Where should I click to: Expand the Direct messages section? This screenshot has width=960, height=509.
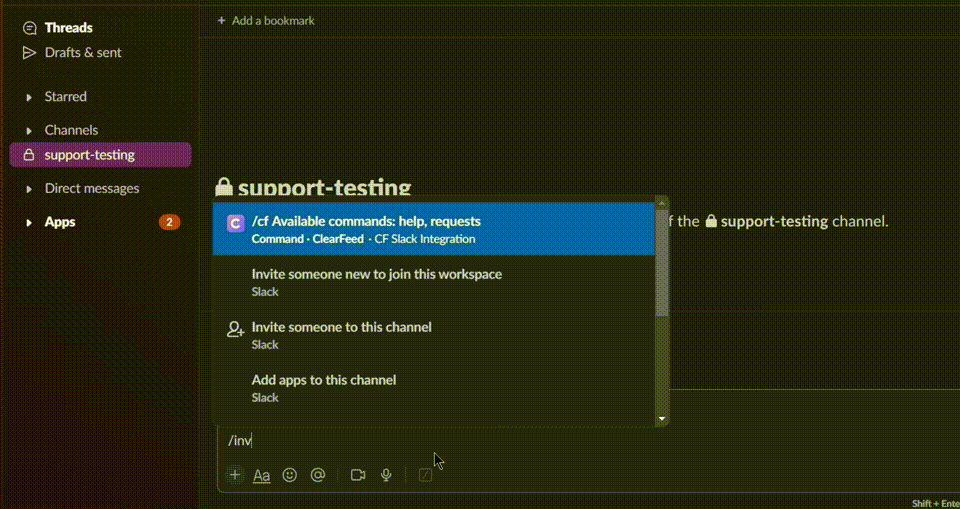coord(29,189)
